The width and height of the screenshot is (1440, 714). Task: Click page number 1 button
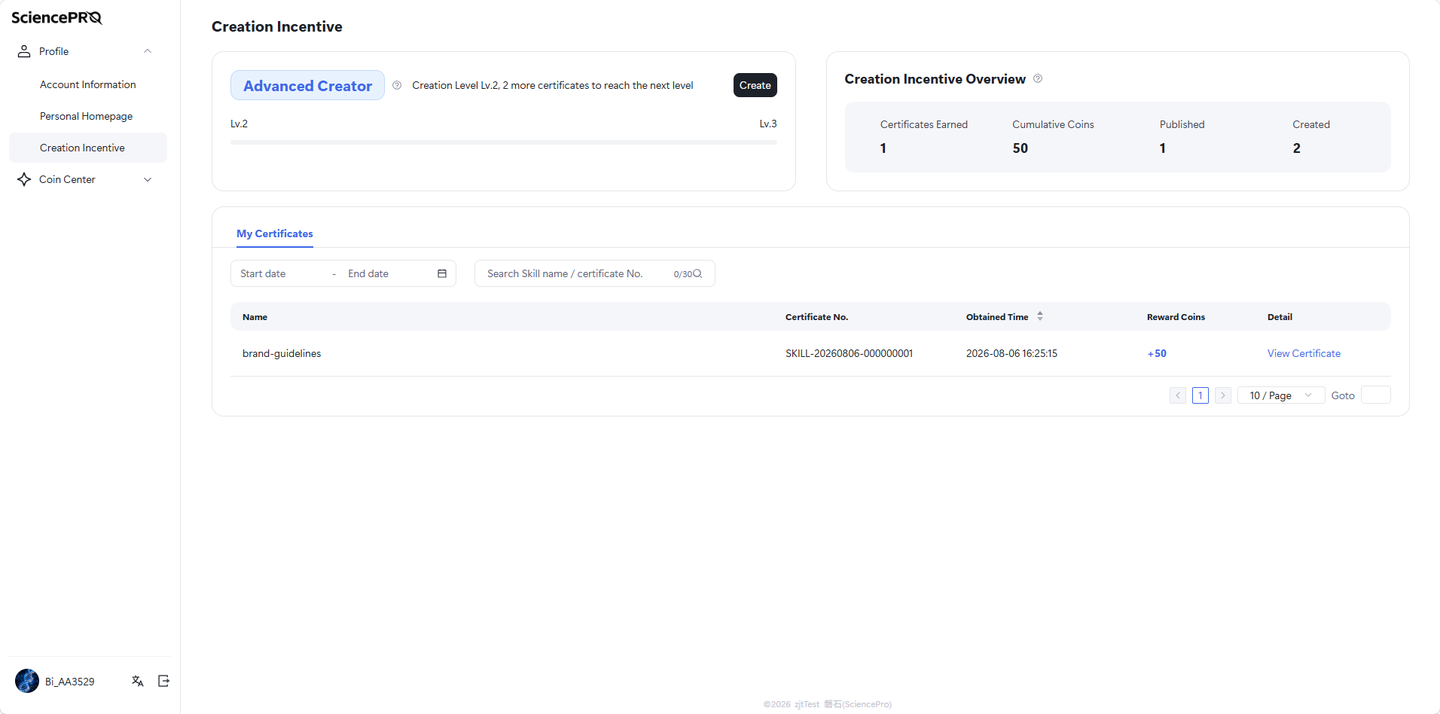(x=1200, y=396)
